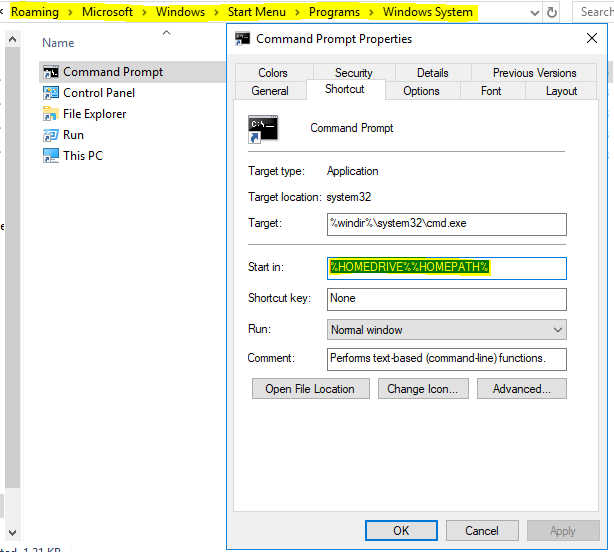Image resolution: width=614 pixels, height=552 pixels.
Task: Click the Shortcut key field
Action: coord(446,299)
